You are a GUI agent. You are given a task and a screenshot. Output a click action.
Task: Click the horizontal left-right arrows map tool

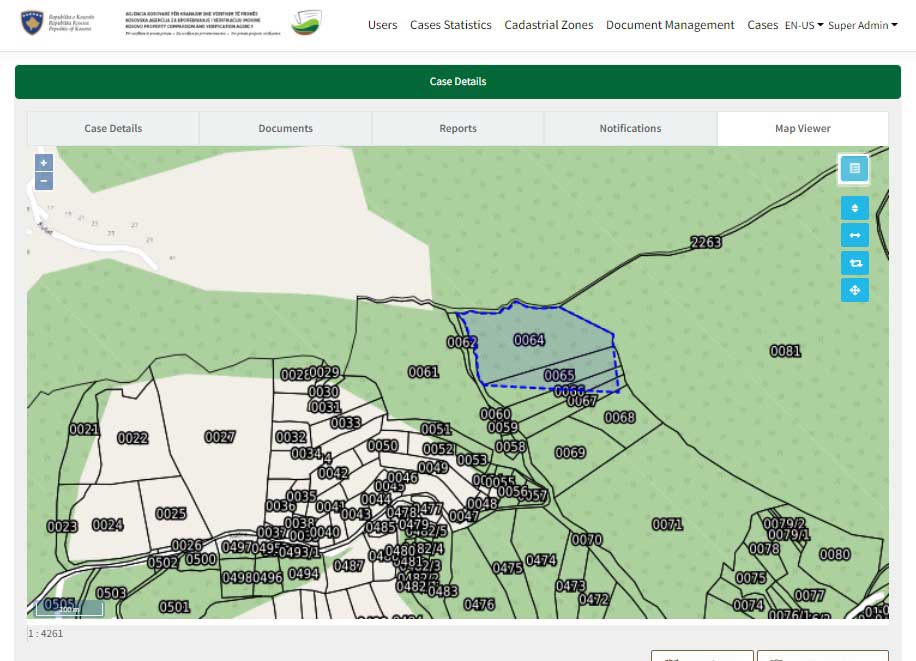click(855, 236)
